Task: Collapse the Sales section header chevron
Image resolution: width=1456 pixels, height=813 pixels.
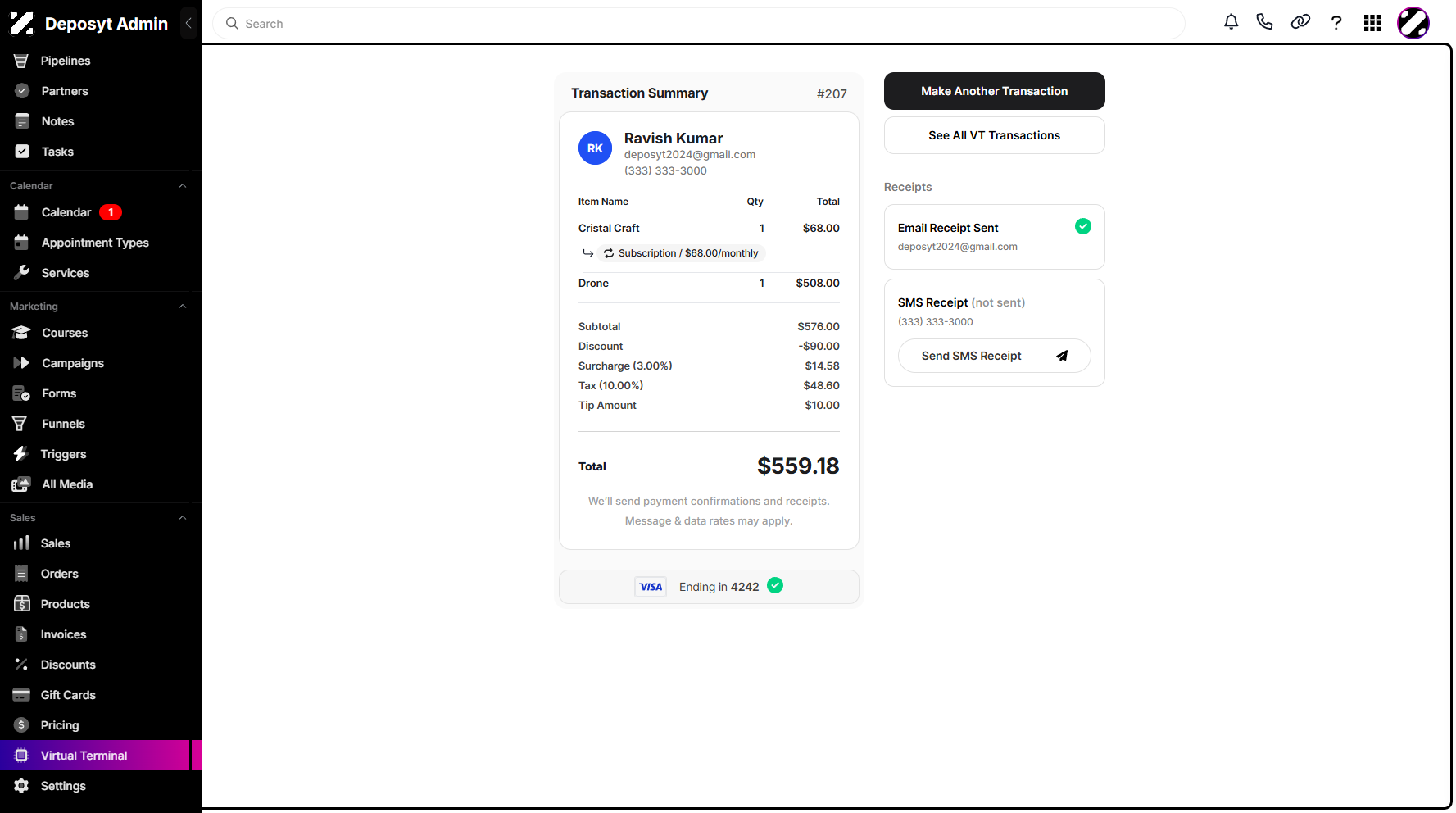Action: [183, 518]
